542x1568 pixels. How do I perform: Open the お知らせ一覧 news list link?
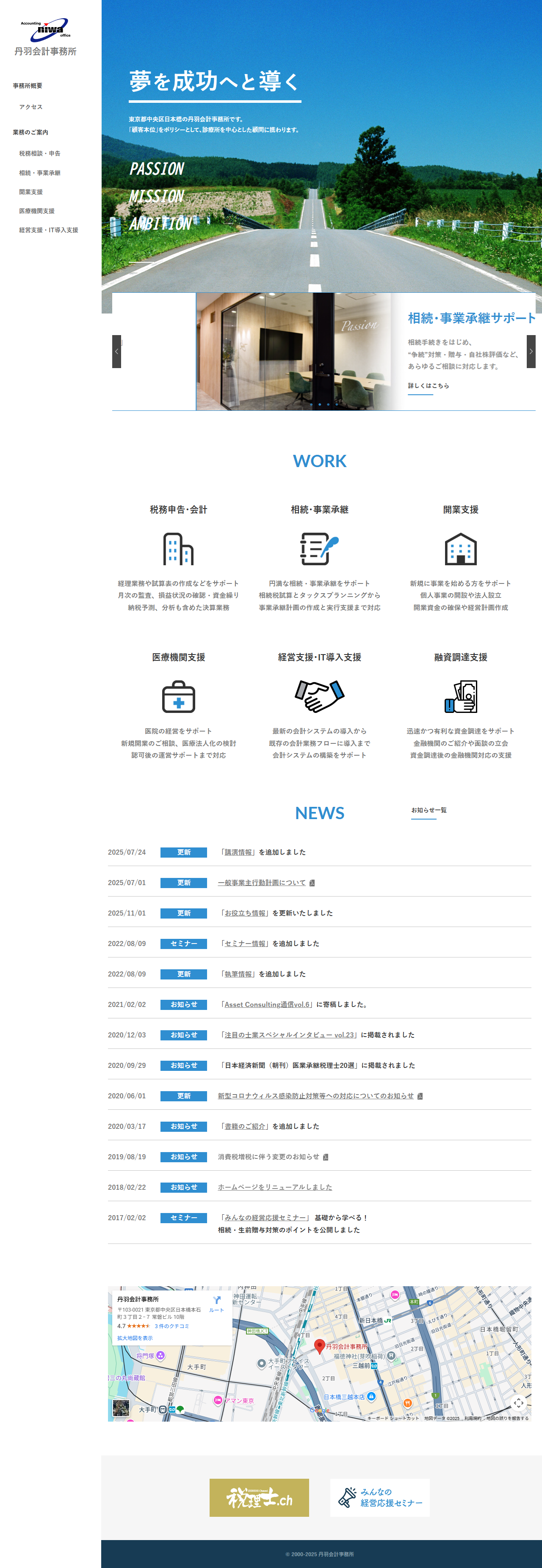coord(428,810)
